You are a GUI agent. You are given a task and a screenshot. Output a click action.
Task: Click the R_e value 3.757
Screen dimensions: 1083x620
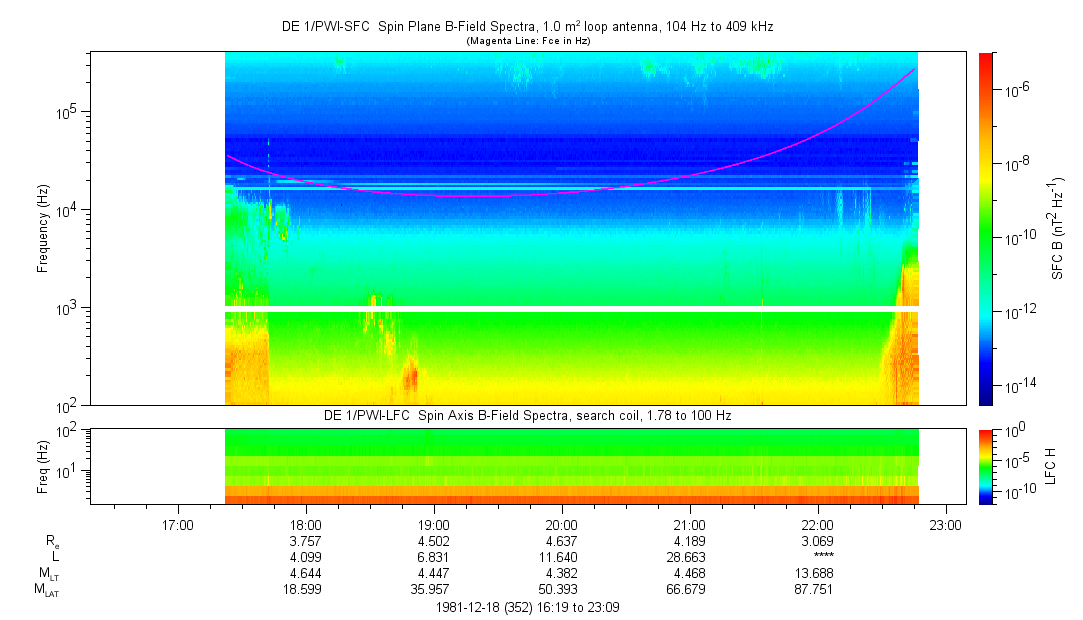pos(305,541)
